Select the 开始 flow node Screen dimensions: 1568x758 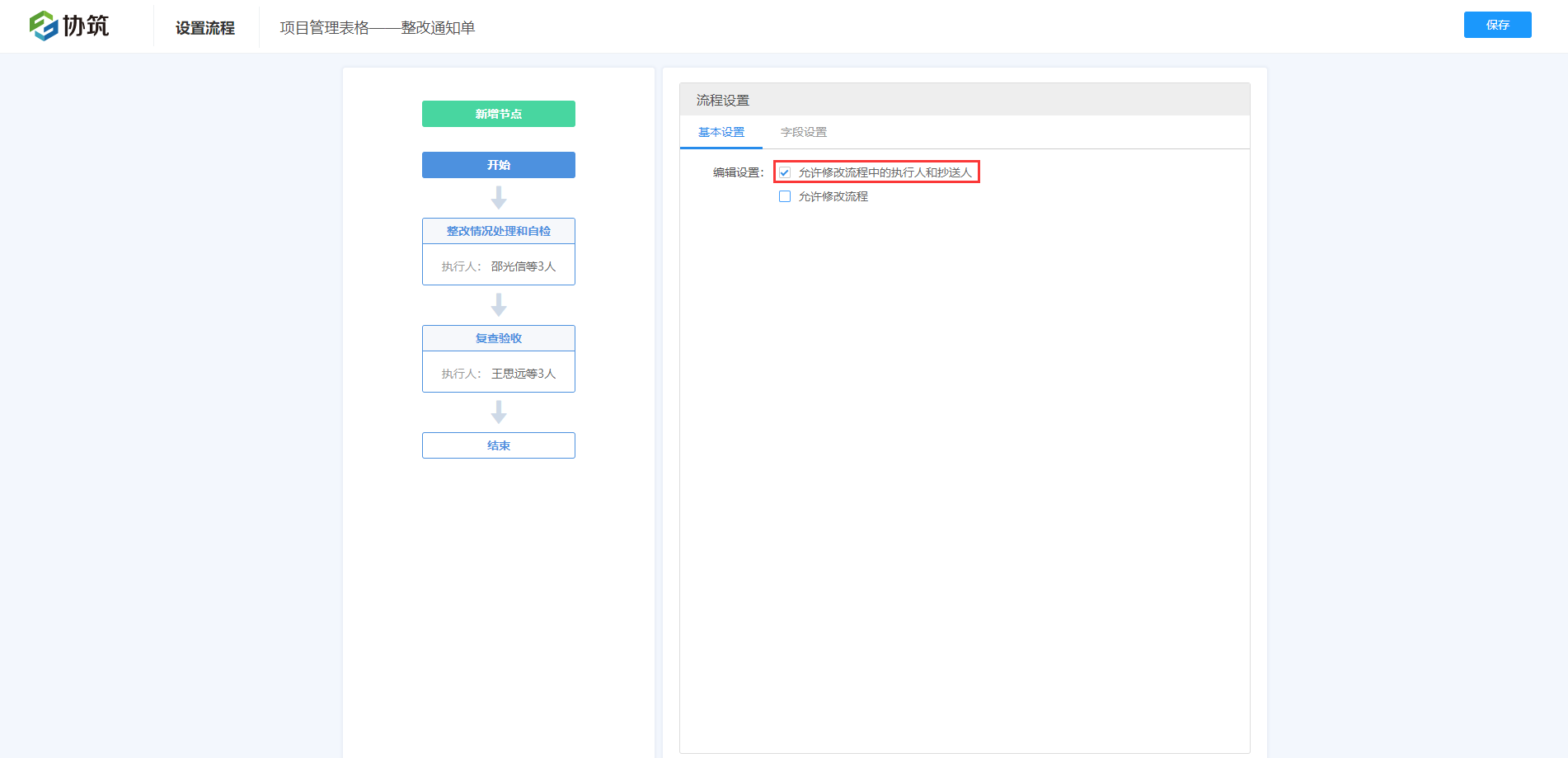(499, 165)
